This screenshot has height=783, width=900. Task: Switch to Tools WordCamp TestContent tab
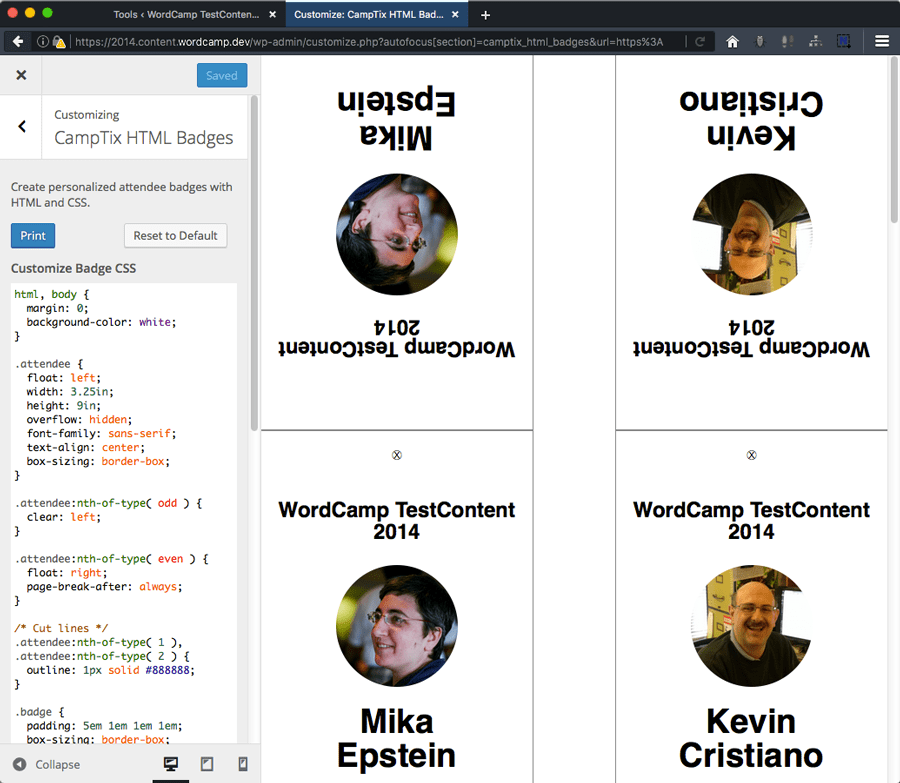[187, 14]
